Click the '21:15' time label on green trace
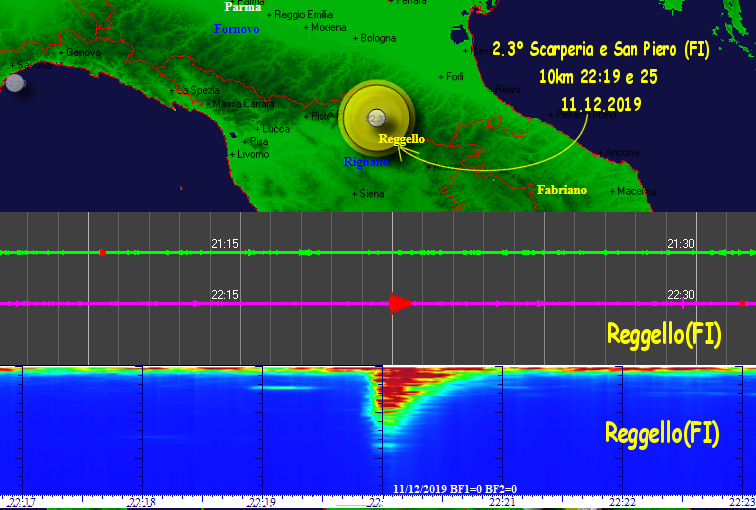 225,243
